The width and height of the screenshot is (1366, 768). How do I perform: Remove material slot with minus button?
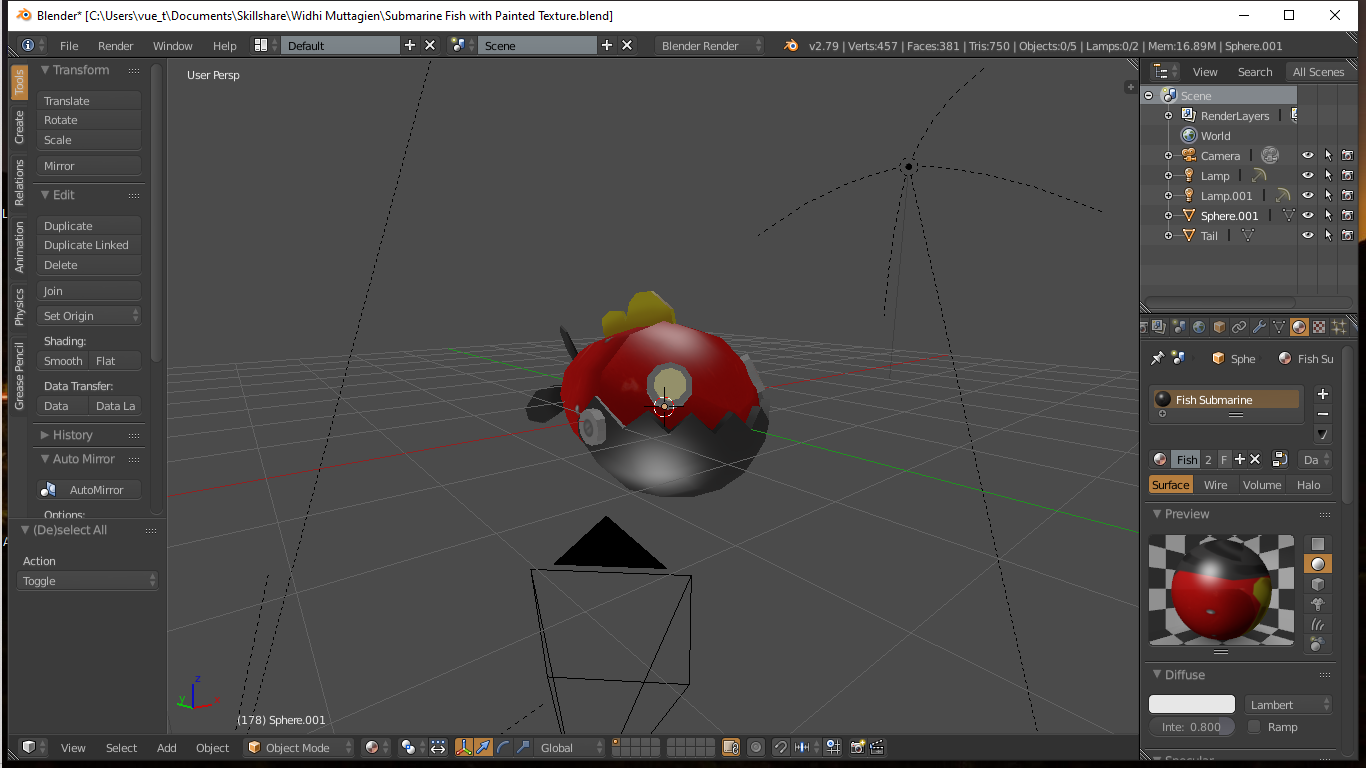click(1323, 414)
